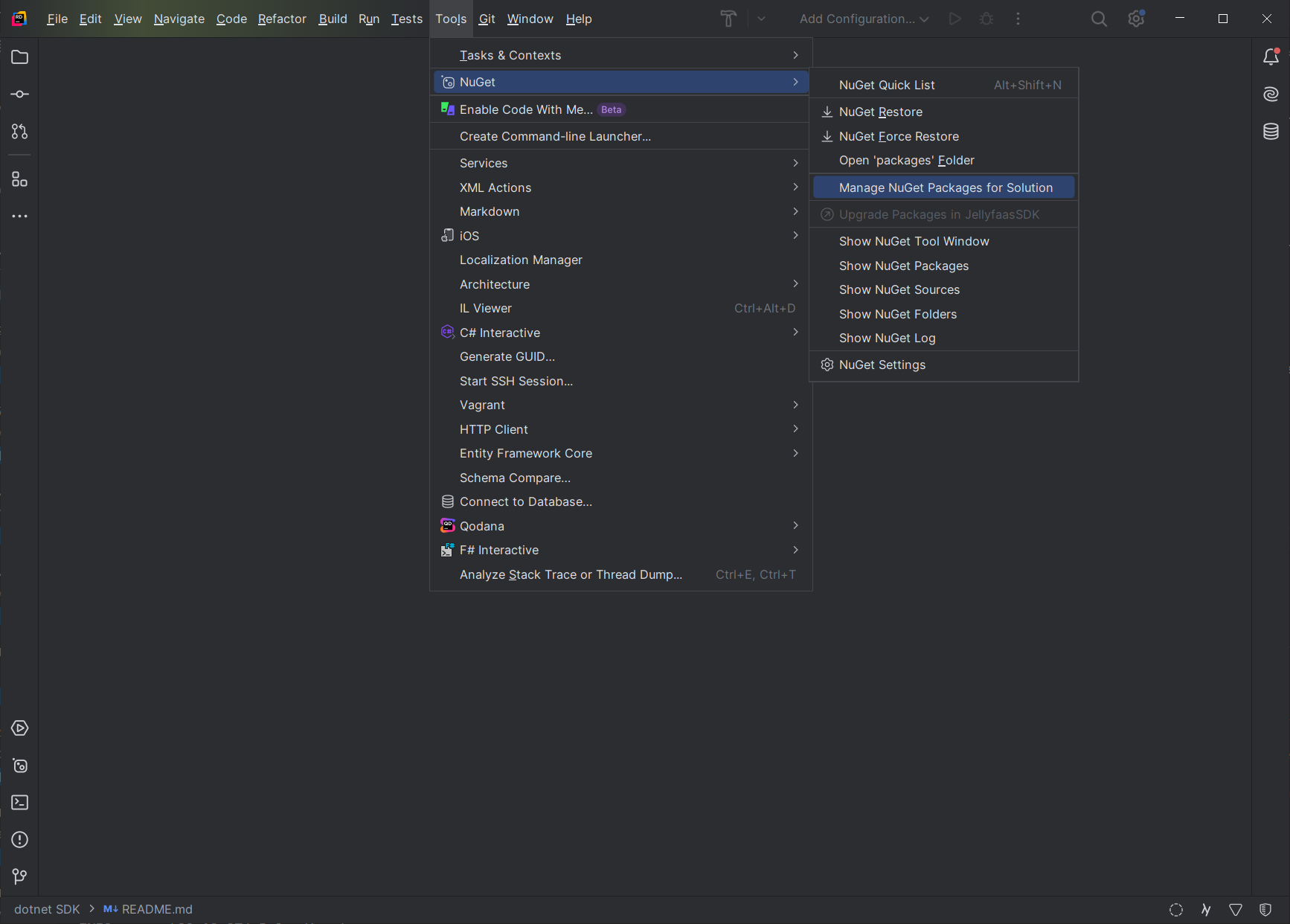
Task: Click the Debug bug icon
Action: [x=986, y=19]
